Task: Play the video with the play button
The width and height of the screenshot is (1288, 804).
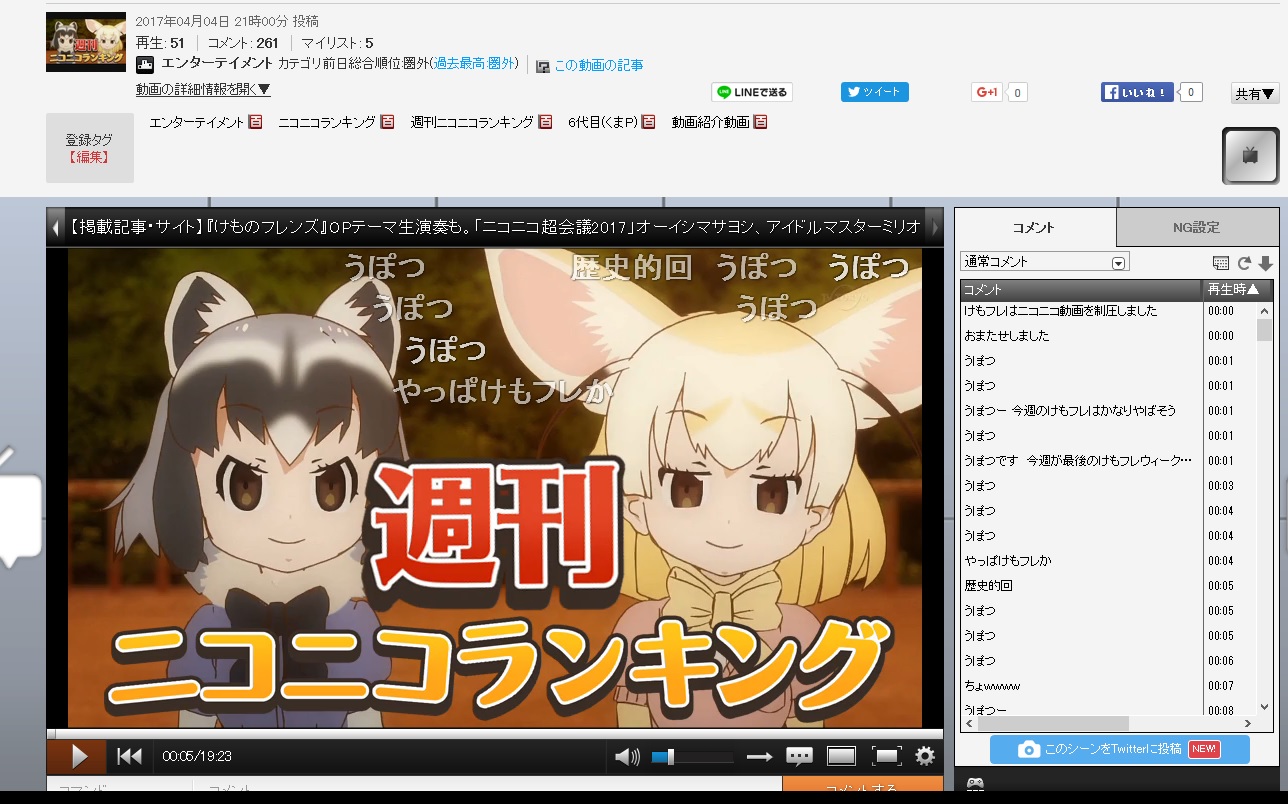Action: pyautogui.click(x=79, y=757)
